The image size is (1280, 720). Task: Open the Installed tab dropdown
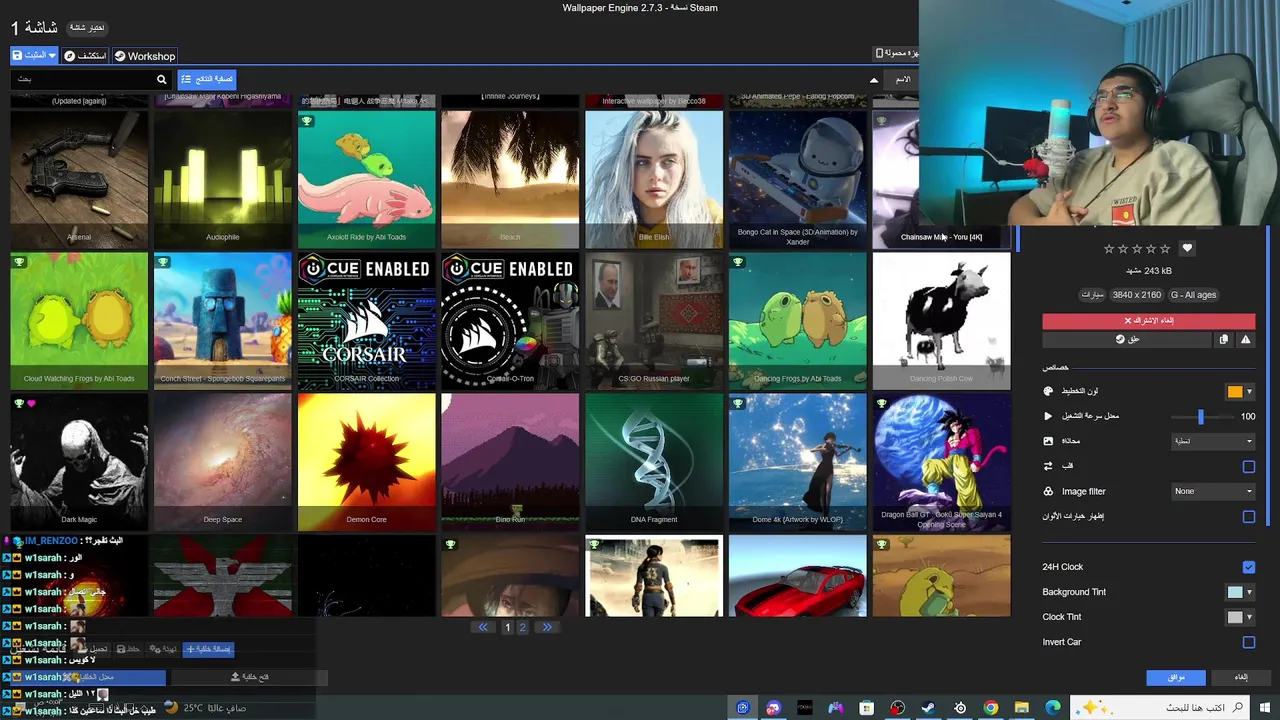(34, 56)
